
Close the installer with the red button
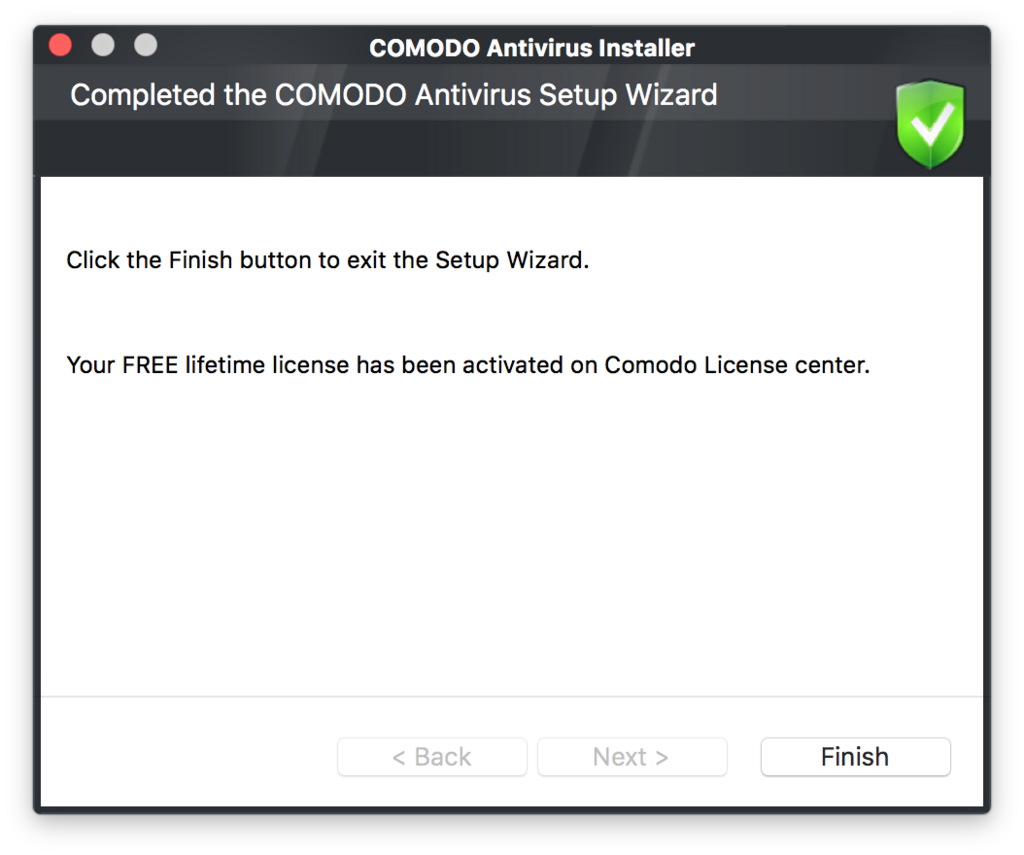pos(61,45)
